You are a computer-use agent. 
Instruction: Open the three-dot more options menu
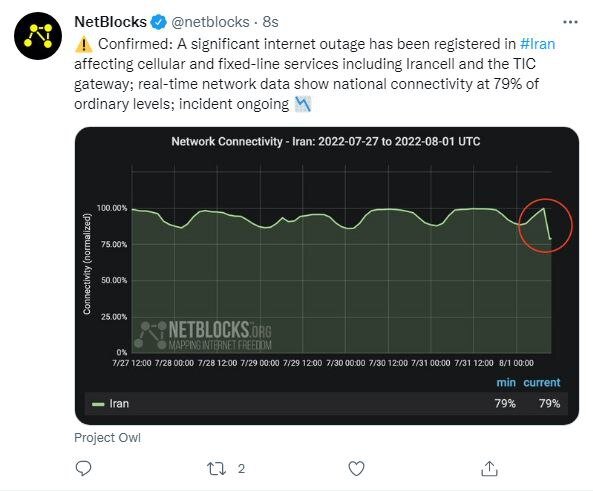tap(570, 22)
